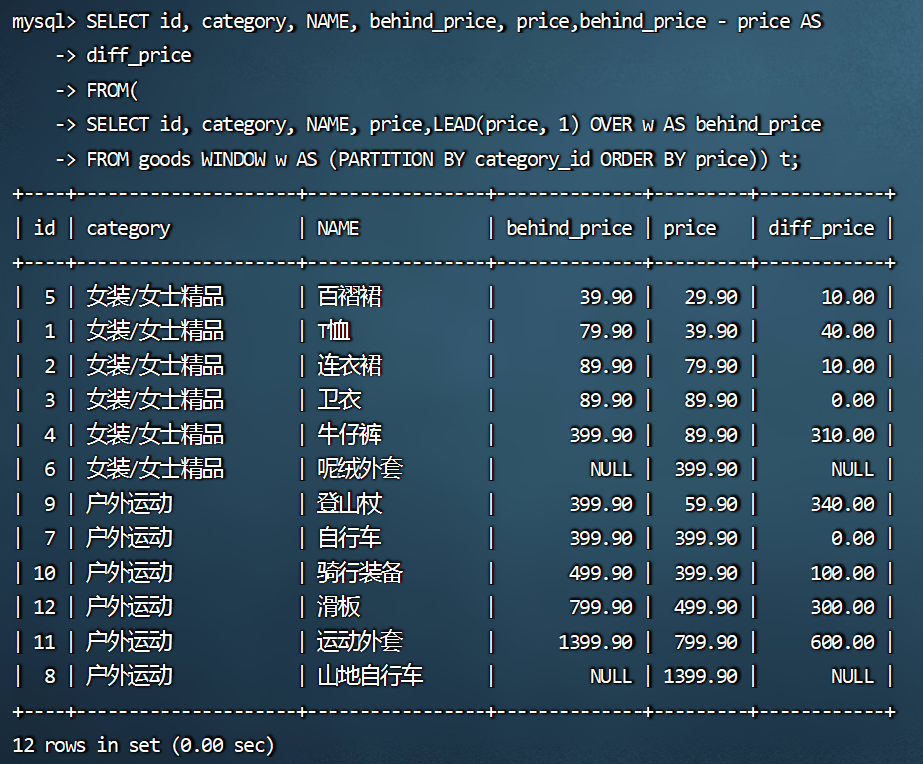
Task: Click the 29.90 price value
Action: tap(711, 297)
